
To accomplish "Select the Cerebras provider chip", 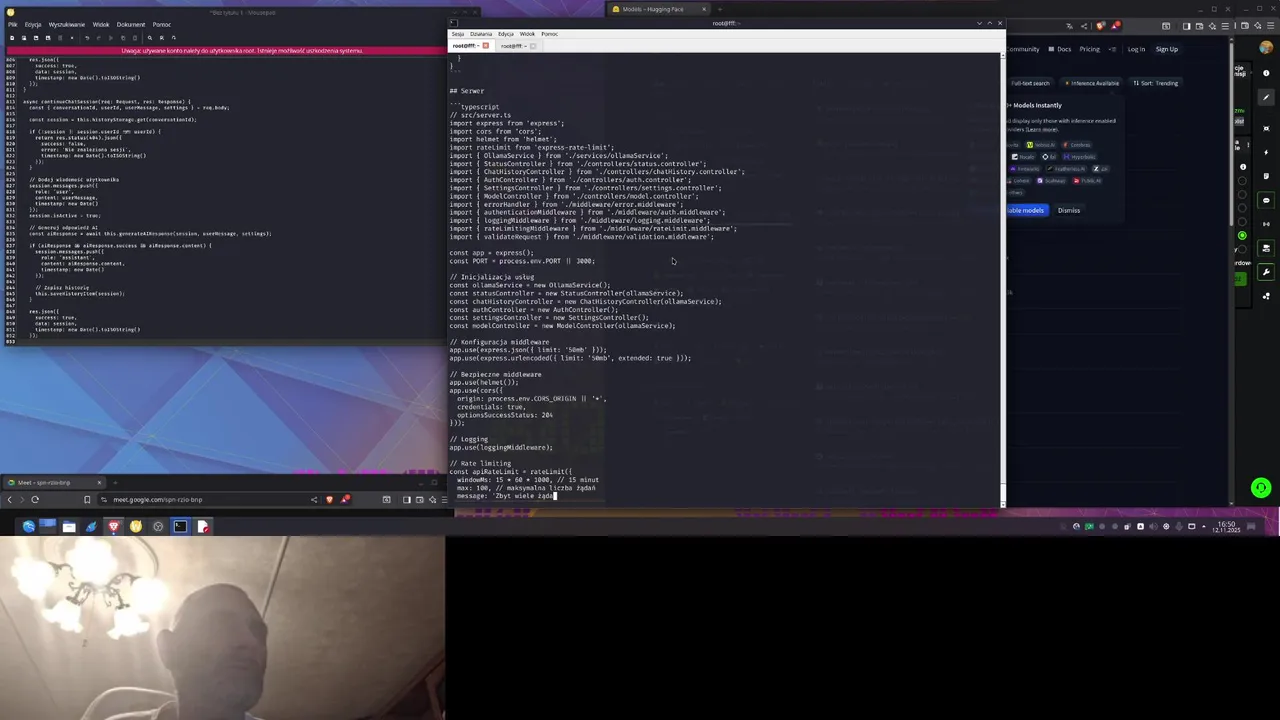I will pyautogui.click(x=1078, y=145).
